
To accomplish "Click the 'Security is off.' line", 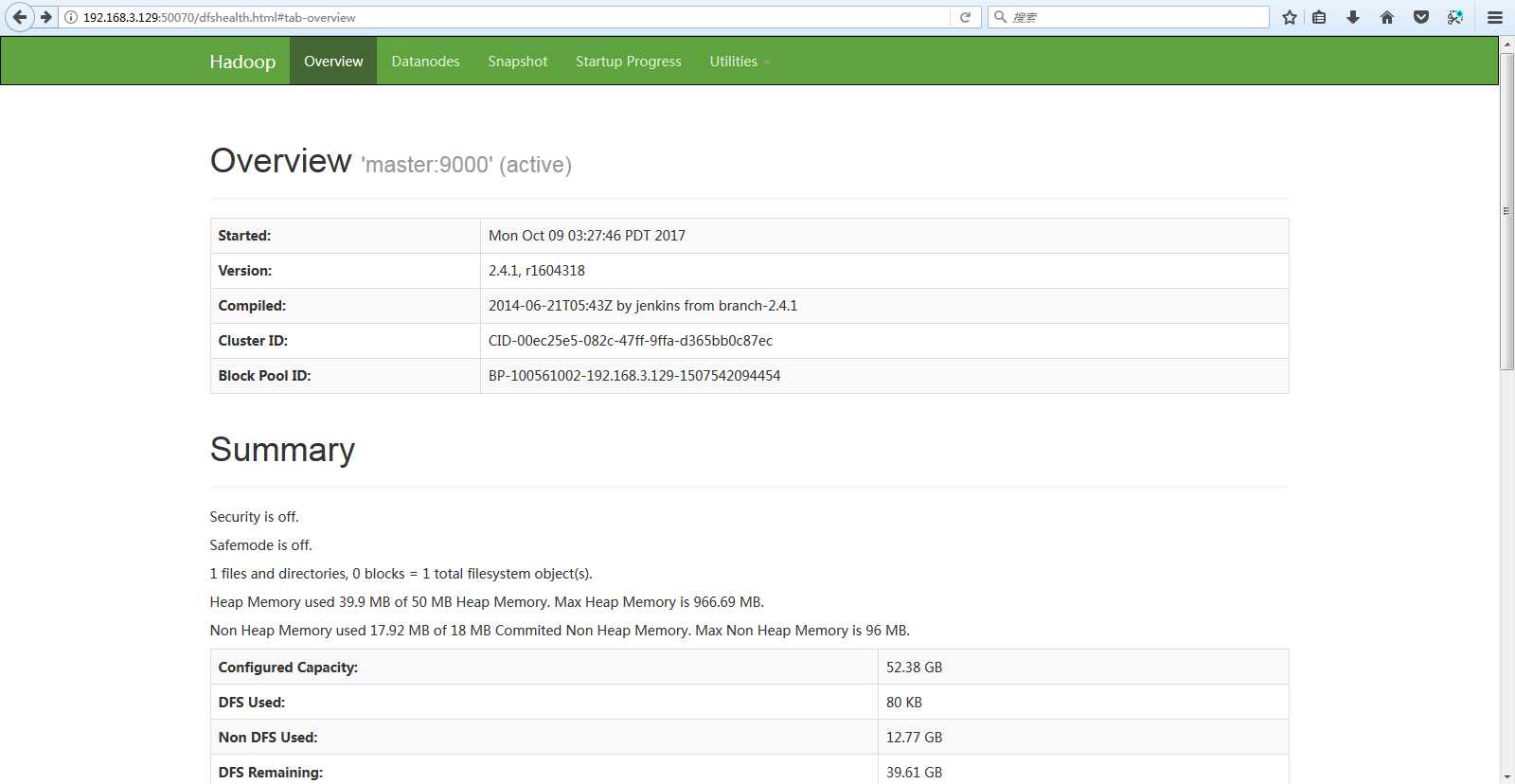I will coord(254,517).
